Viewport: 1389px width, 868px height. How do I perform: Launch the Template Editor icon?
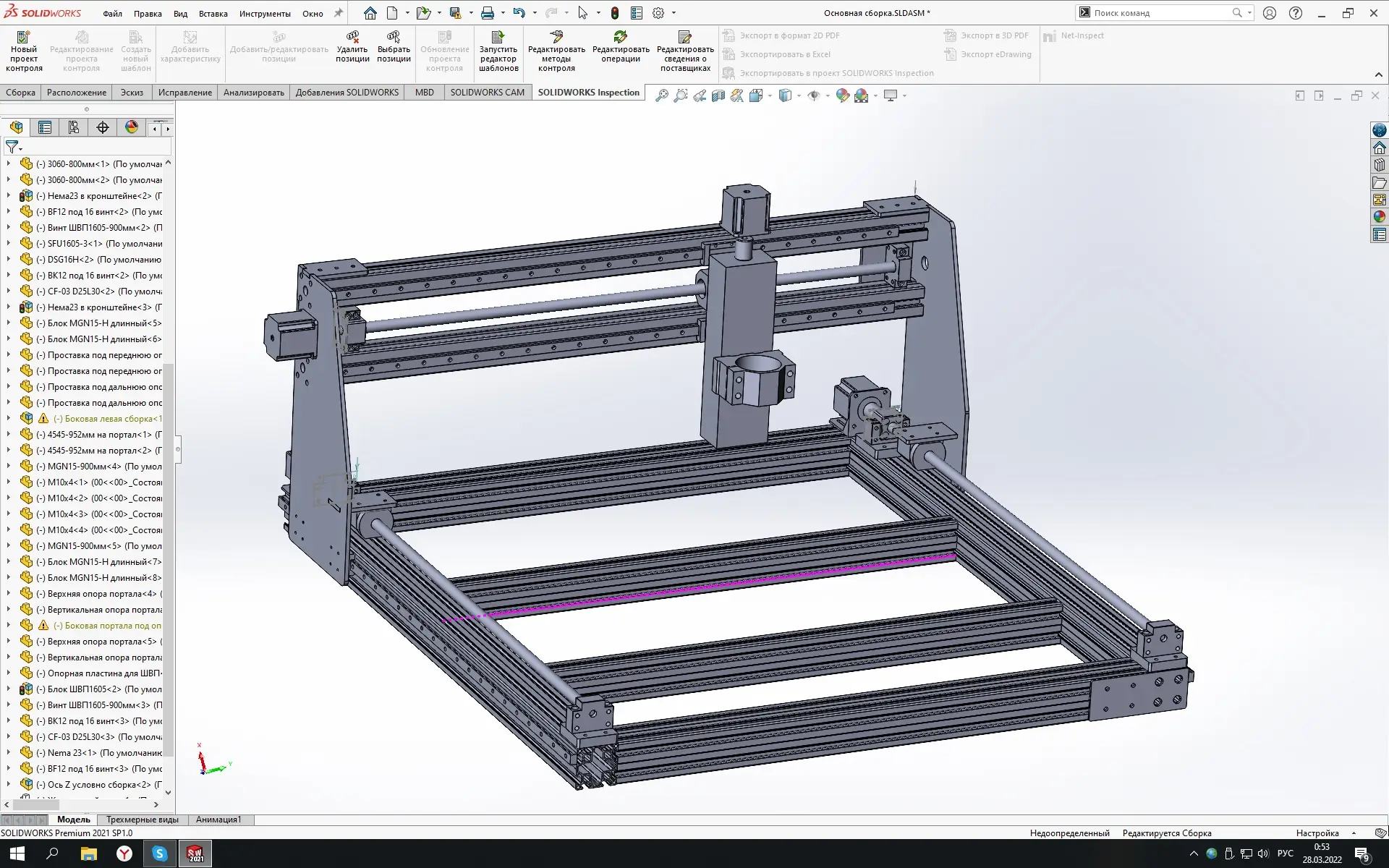[x=498, y=38]
